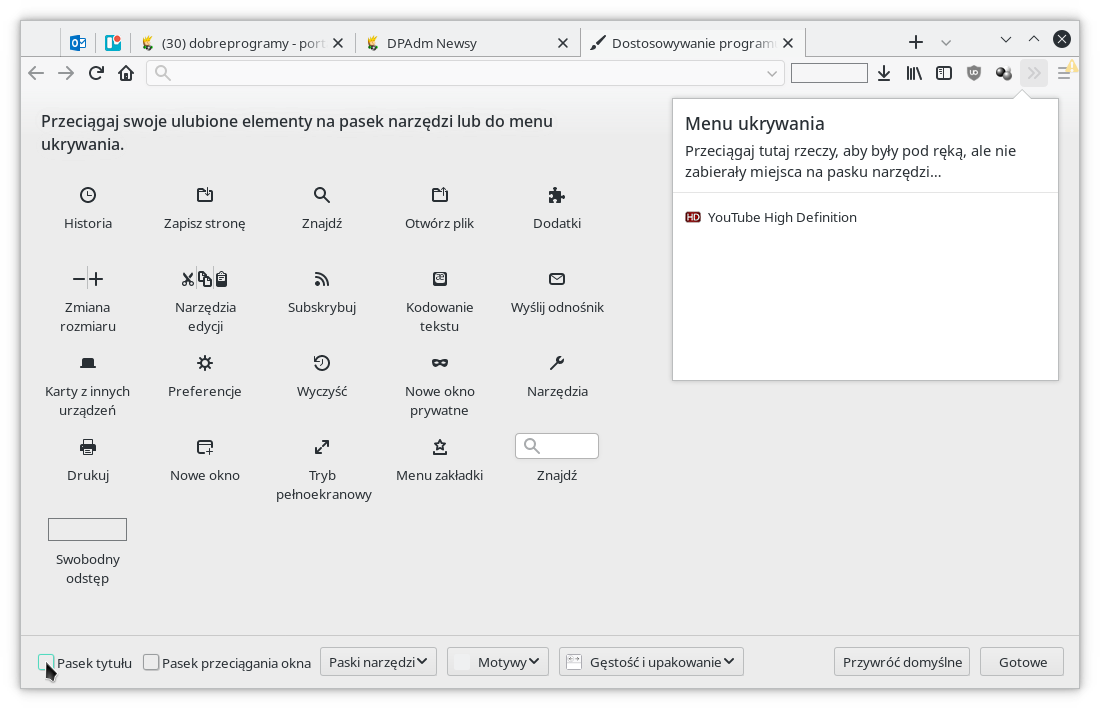Click the downloads arrow toolbar icon
This screenshot has width=1100, height=709.
(884, 73)
